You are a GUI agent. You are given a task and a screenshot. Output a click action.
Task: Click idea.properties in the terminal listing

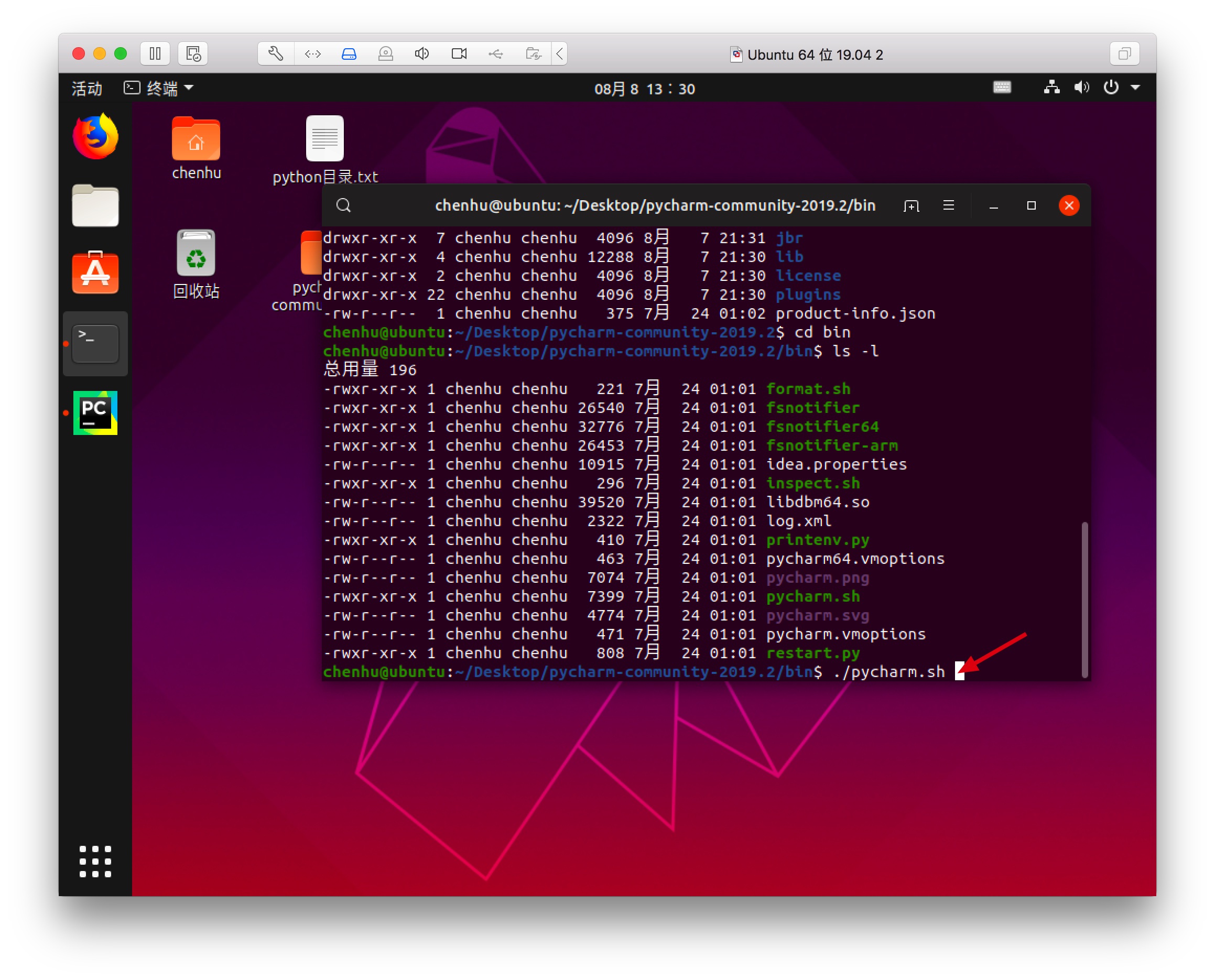point(836,465)
